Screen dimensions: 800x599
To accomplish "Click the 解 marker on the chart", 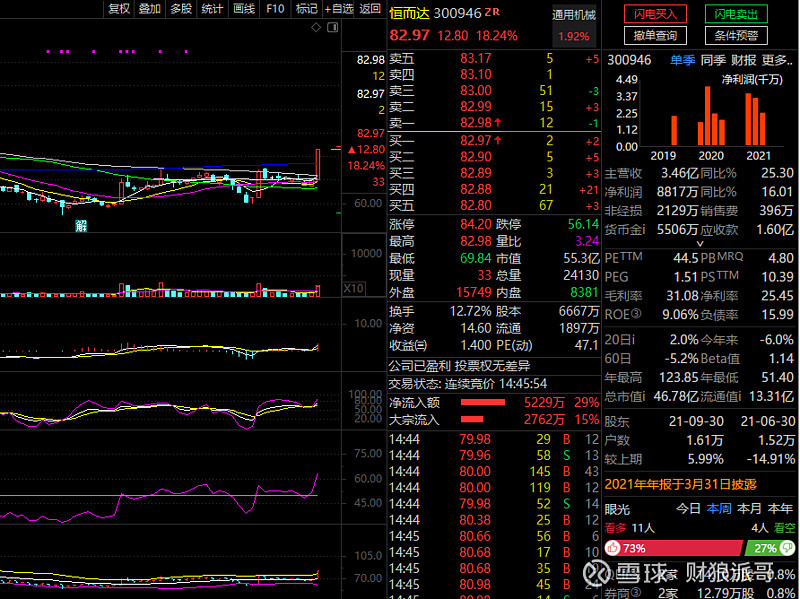I will [x=81, y=226].
